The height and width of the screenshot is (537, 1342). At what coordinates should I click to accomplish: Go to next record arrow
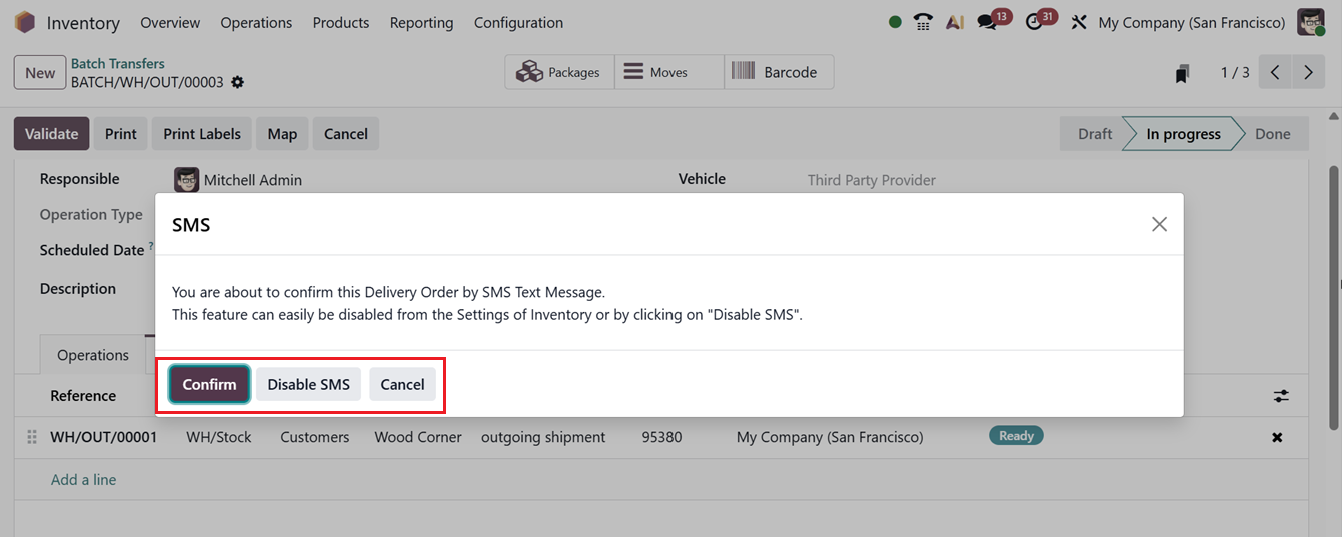1308,72
